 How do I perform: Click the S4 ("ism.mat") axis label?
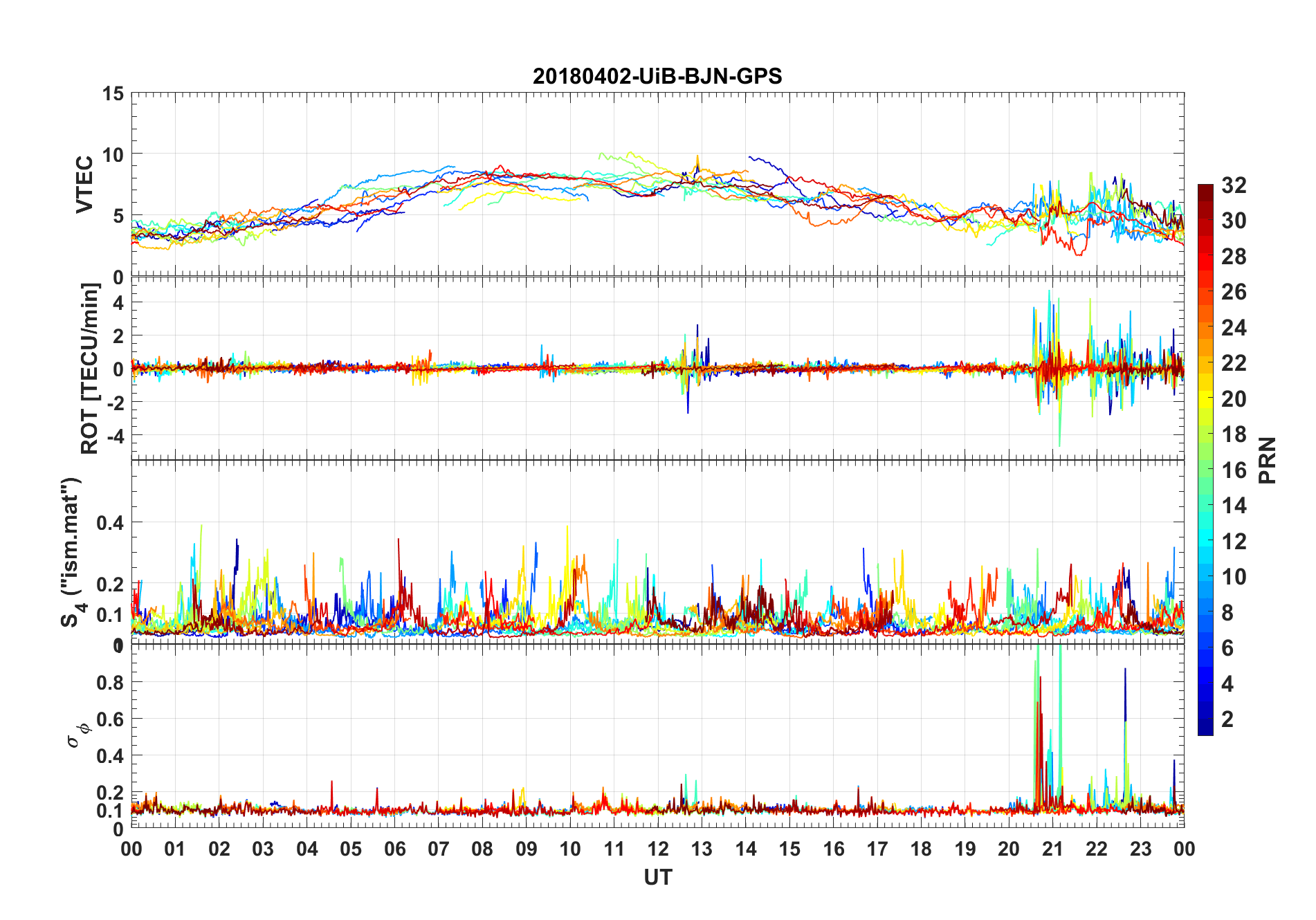coord(73,552)
